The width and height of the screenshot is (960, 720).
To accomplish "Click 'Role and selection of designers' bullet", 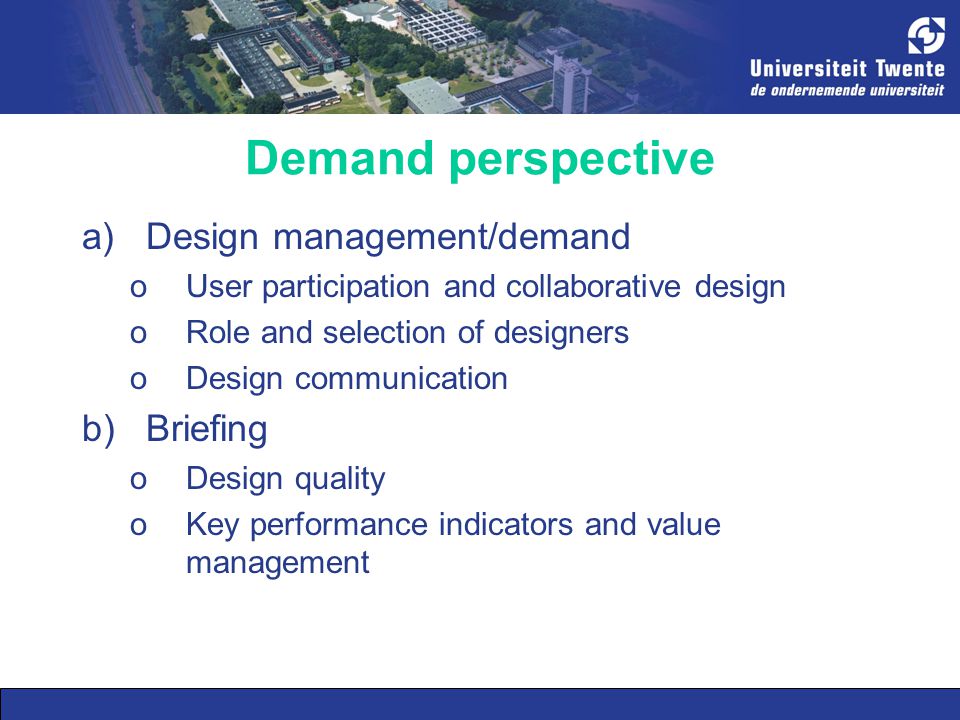I will pos(407,332).
